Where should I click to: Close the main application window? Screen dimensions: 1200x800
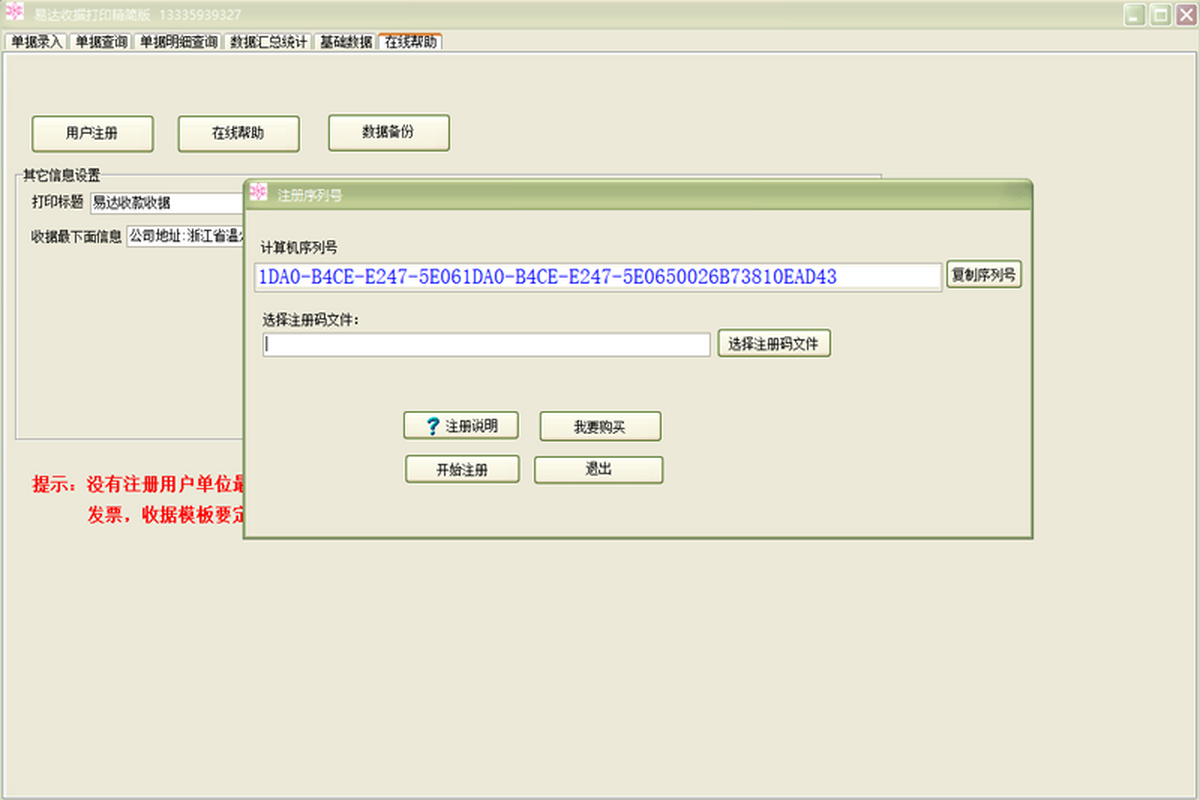1185,14
